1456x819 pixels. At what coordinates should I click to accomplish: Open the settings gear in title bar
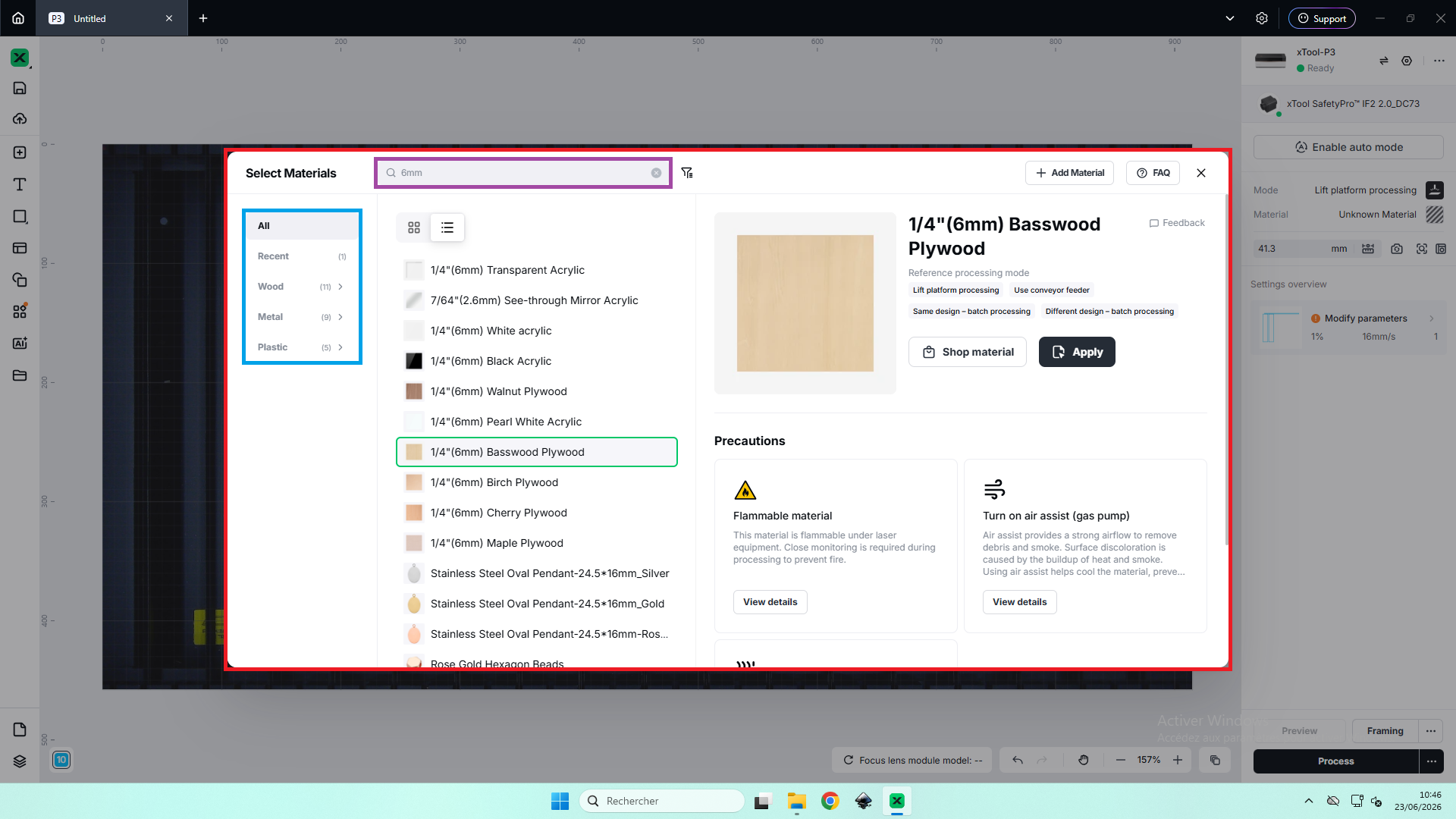coord(1262,18)
